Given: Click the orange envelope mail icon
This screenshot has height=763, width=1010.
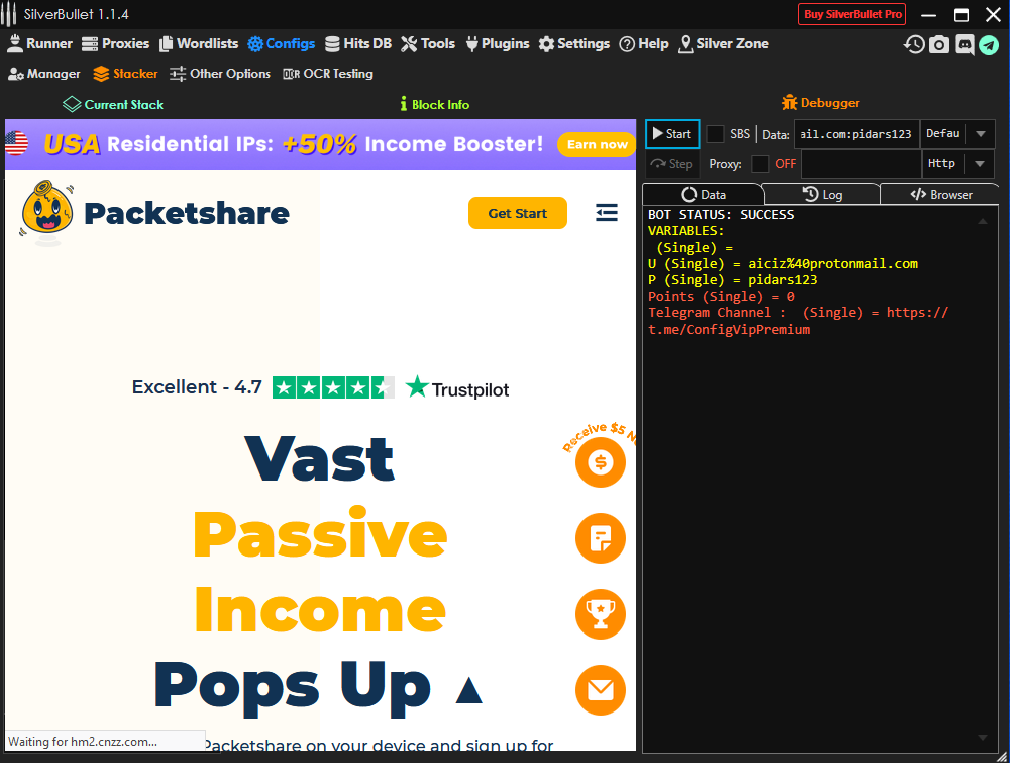Looking at the screenshot, I should click(x=600, y=690).
